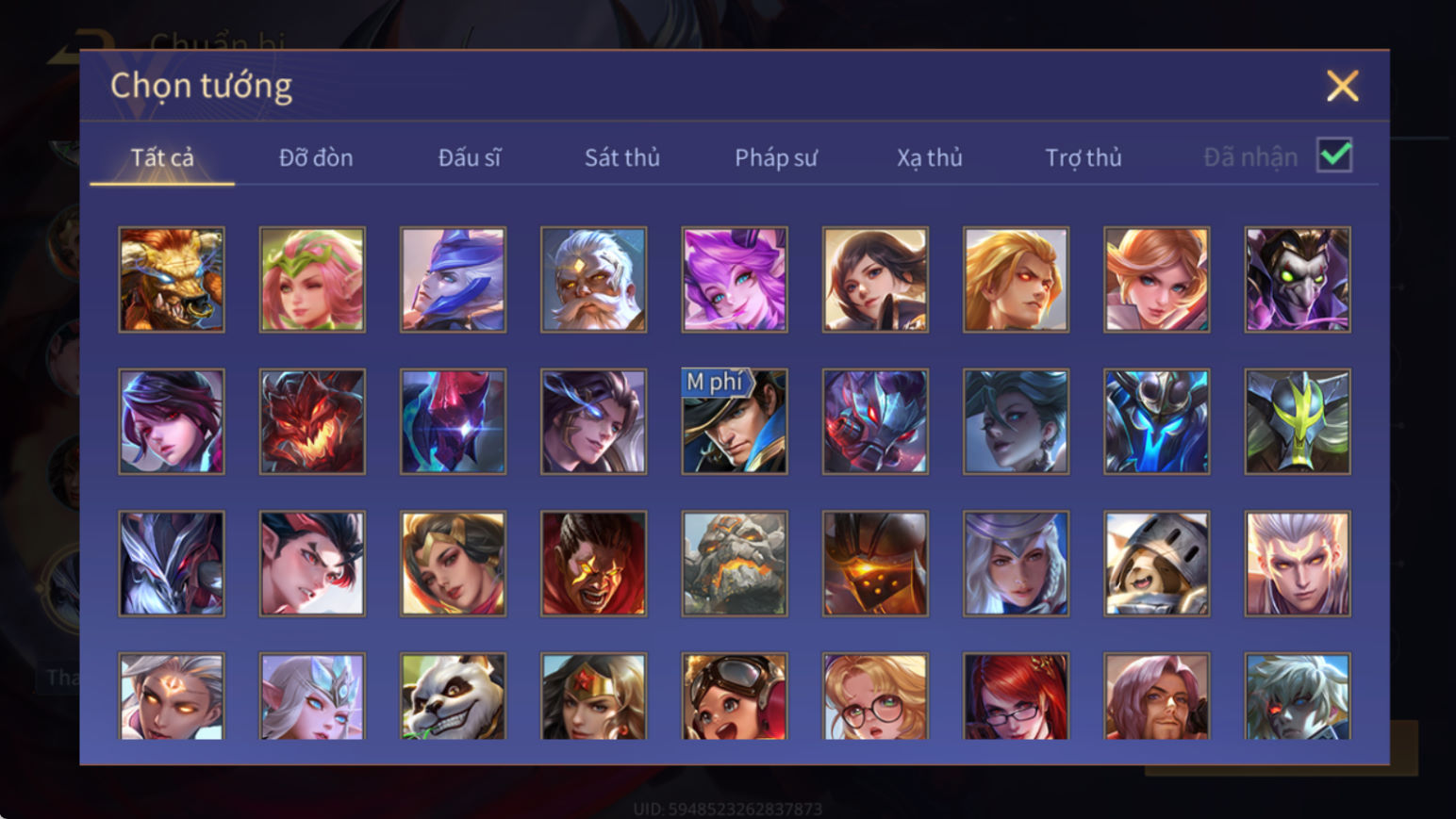Pick the red-haired woman with glasses
This screenshot has width=1456, height=819.
(1016, 697)
